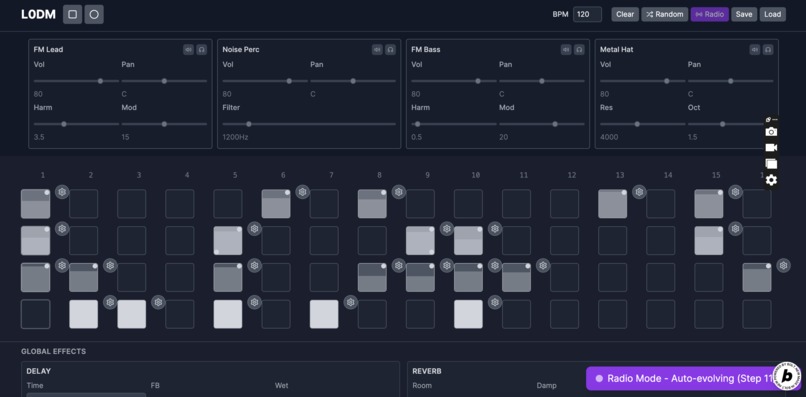806x397 pixels.
Task: Open step settings gear for third row step 16
Action: click(783, 265)
